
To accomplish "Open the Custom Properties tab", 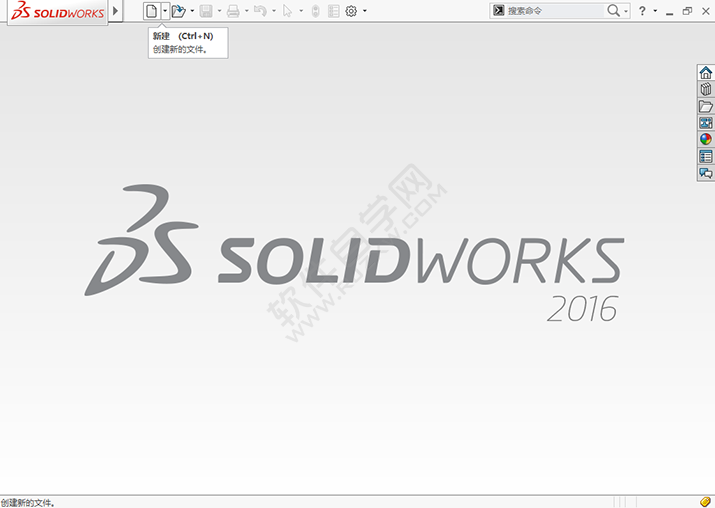I will pos(705,156).
